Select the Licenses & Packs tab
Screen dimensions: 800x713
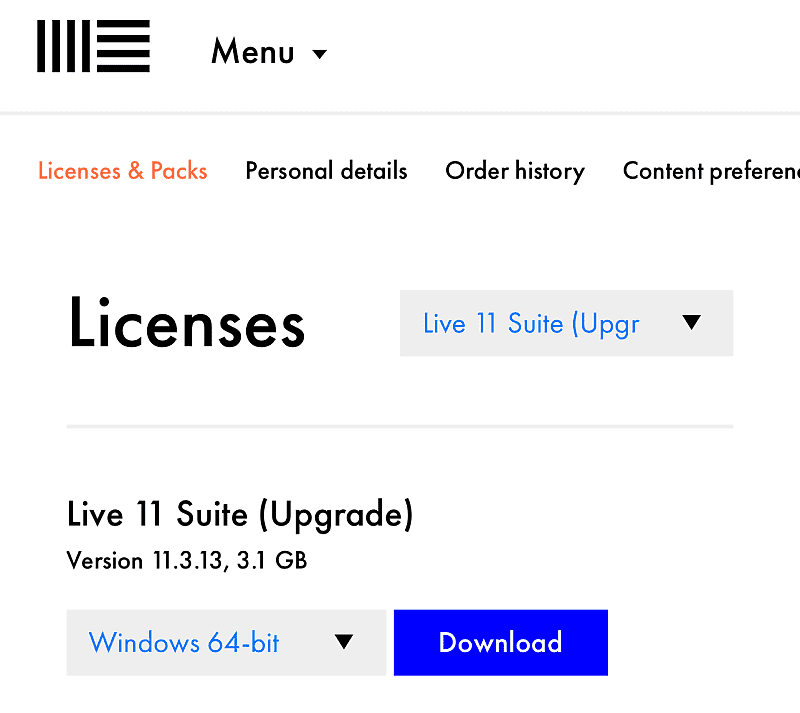(x=122, y=171)
